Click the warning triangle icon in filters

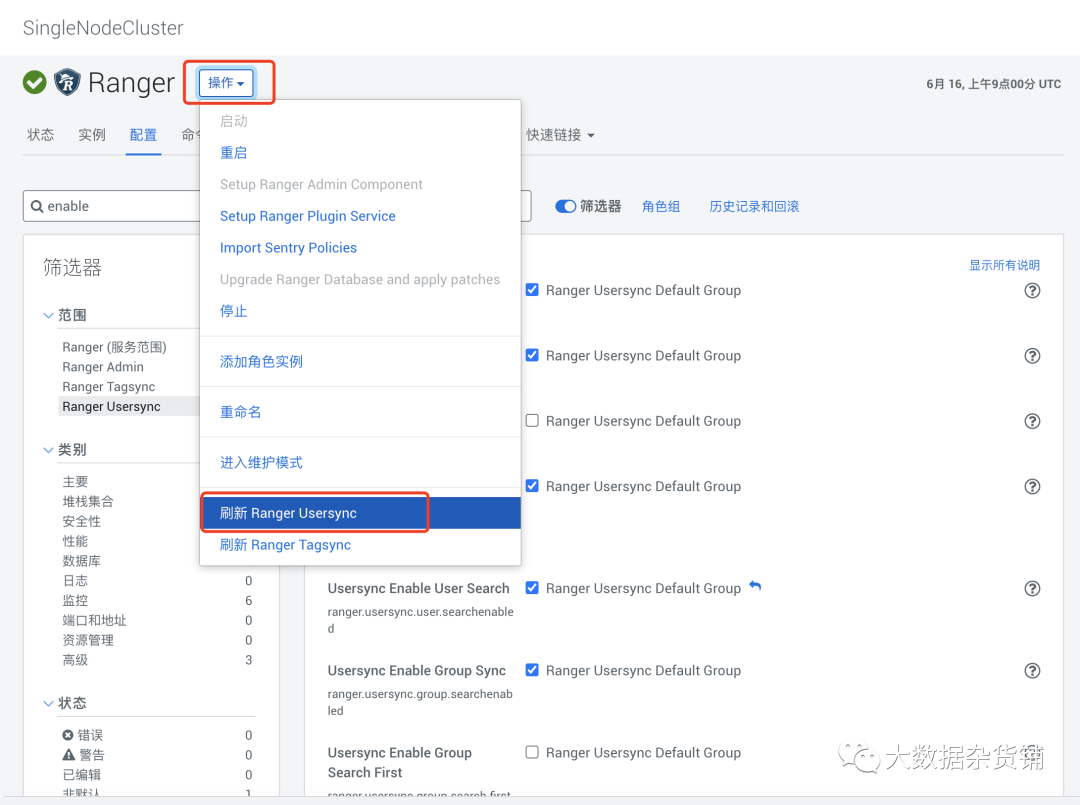point(69,754)
